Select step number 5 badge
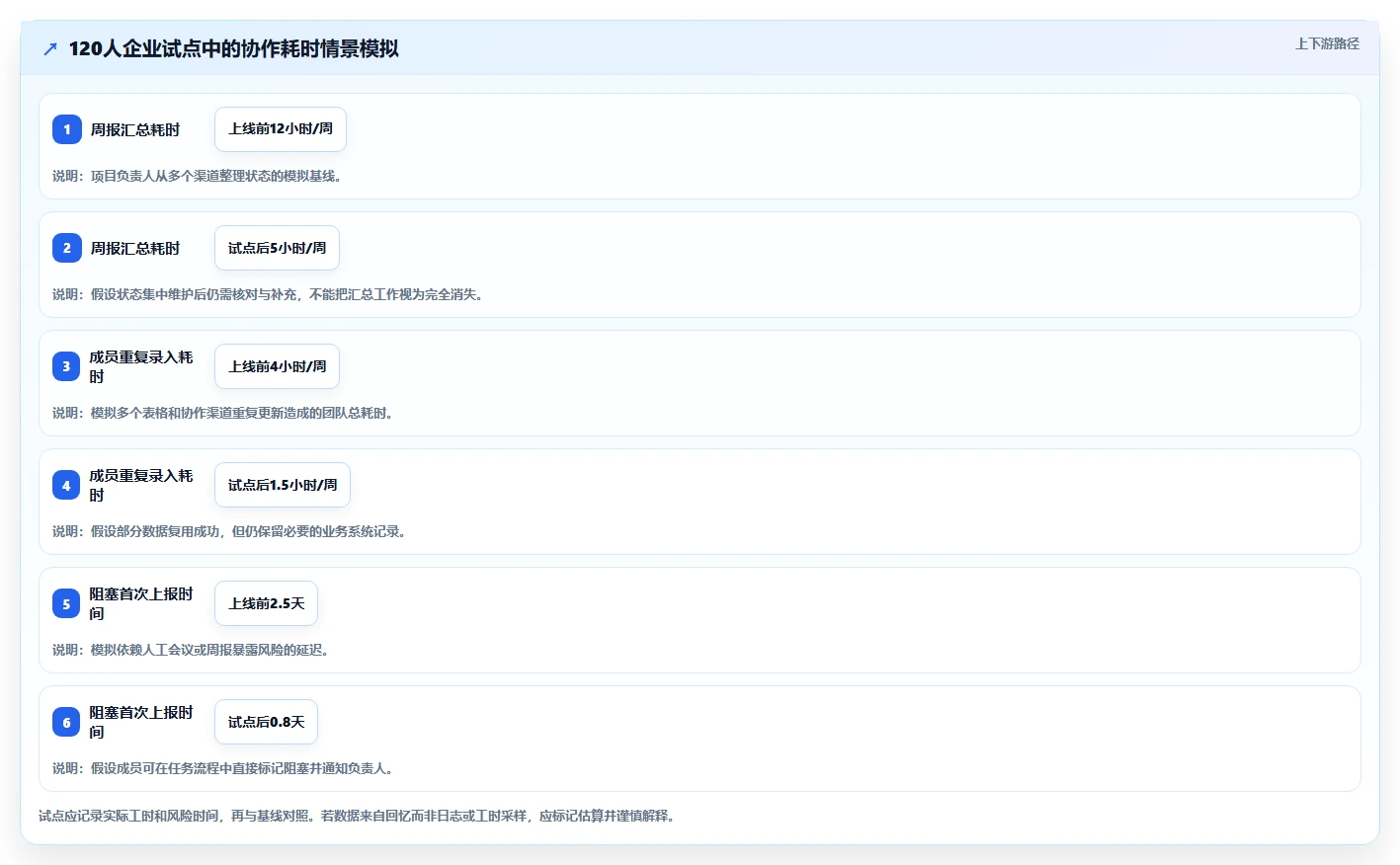 click(x=66, y=603)
